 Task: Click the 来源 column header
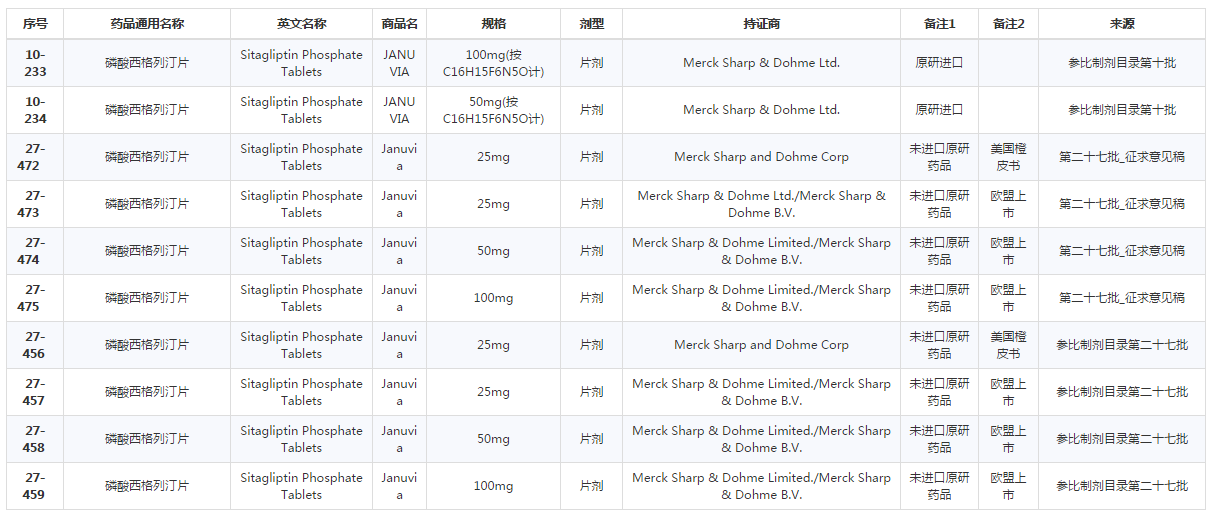[1121, 24]
